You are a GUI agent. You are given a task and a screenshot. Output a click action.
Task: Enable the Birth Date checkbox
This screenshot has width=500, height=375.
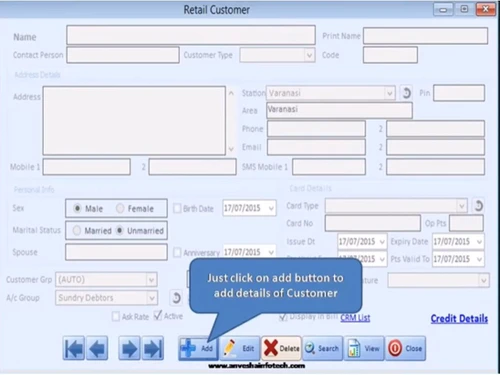click(x=177, y=209)
